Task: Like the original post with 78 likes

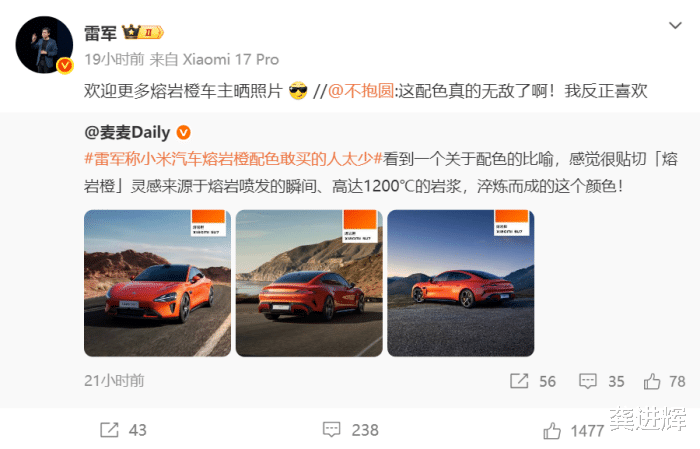Action: click(x=664, y=381)
